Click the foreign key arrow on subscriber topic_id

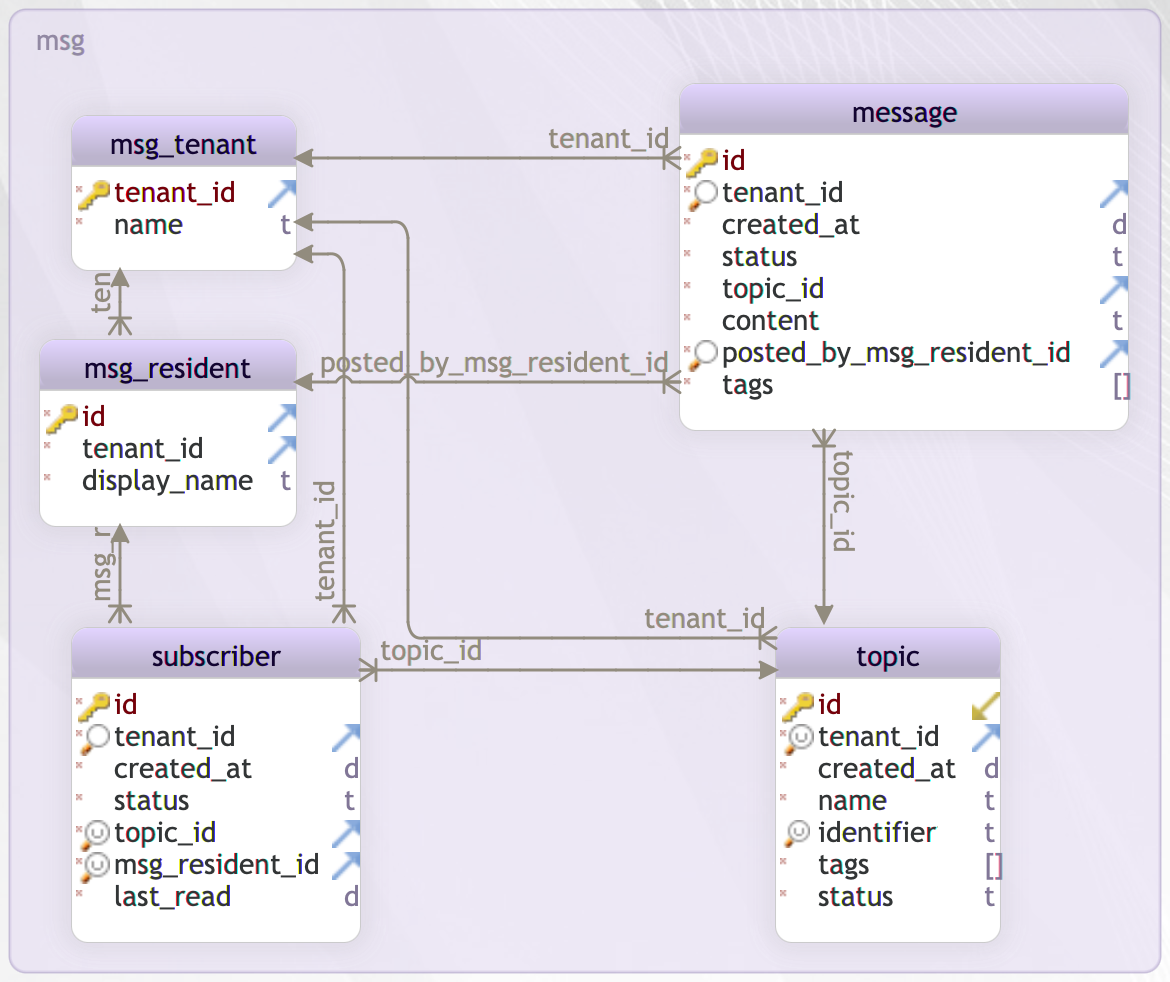click(x=346, y=834)
